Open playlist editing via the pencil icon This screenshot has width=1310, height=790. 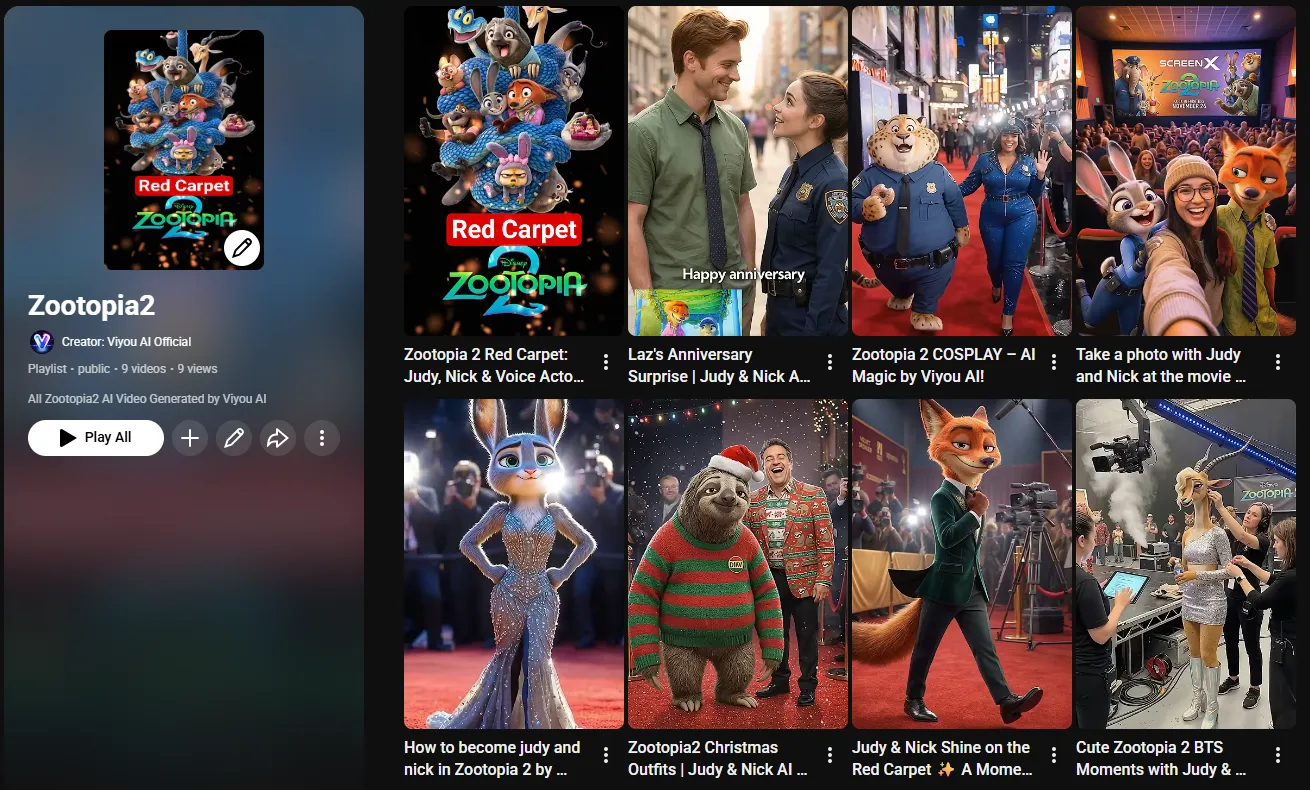point(234,437)
